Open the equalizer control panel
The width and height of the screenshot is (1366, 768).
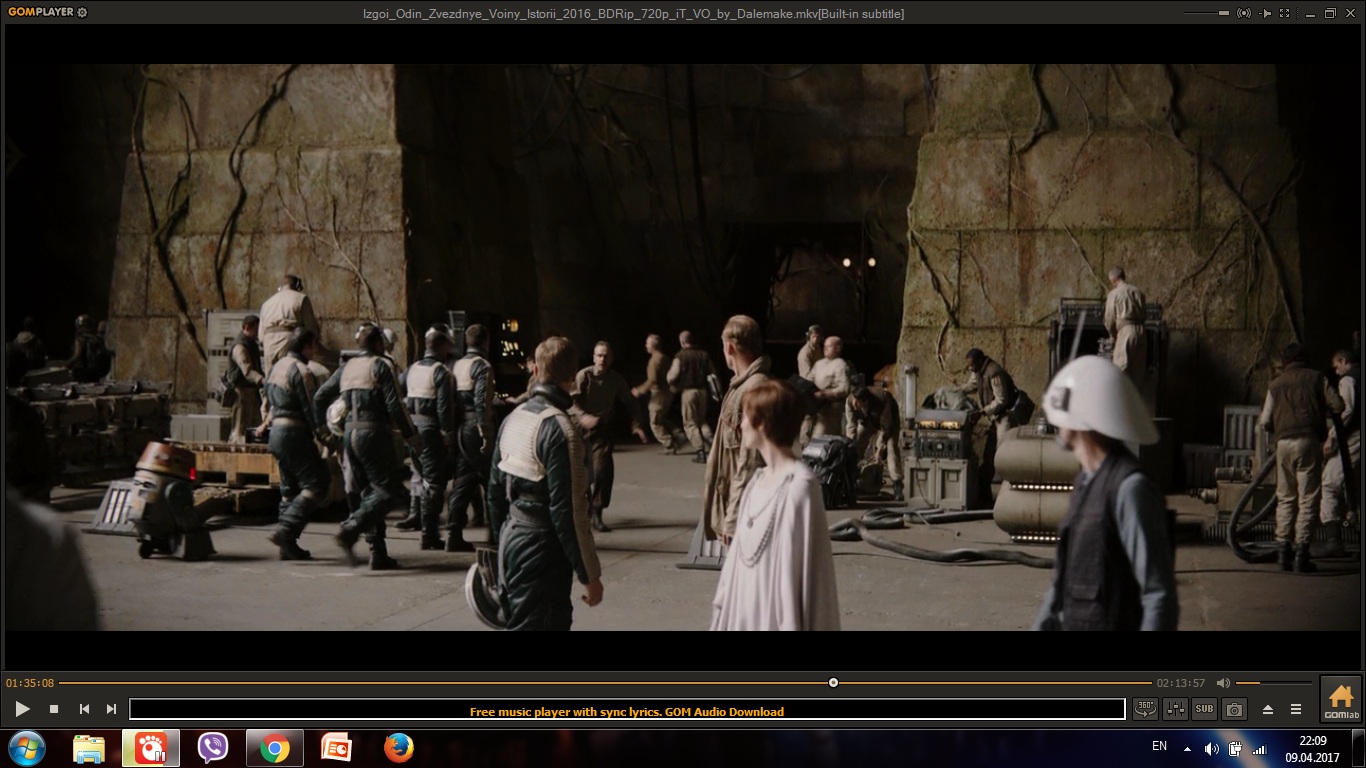coord(1175,709)
